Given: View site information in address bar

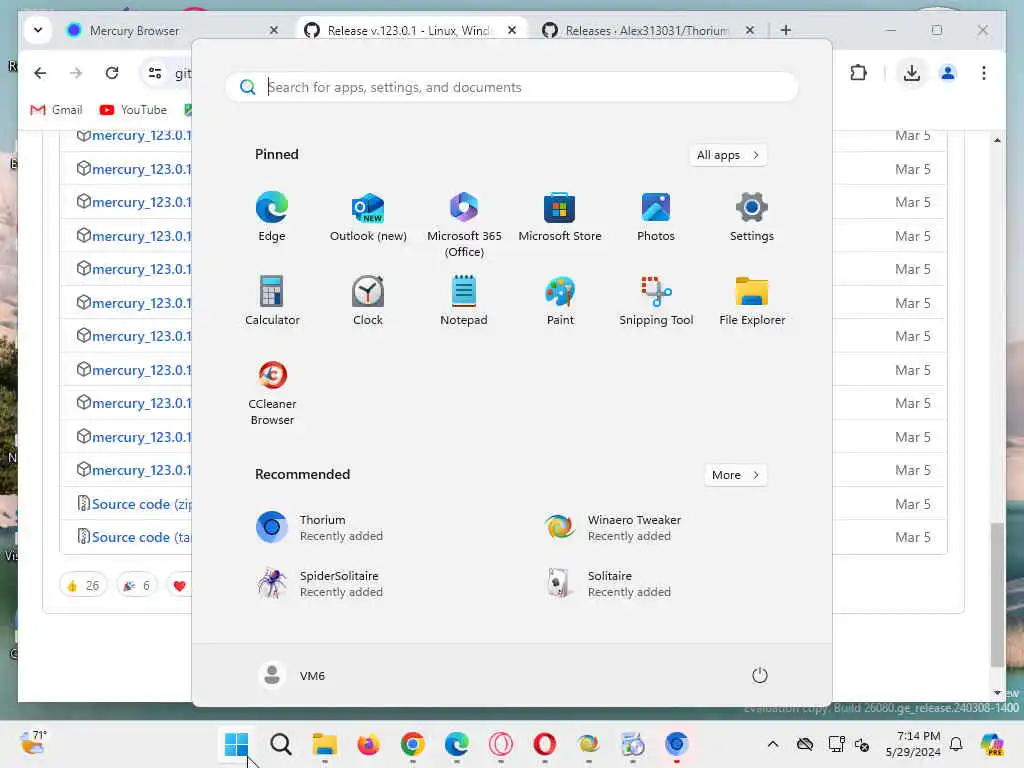Looking at the screenshot, I should (x=155, y=73).
